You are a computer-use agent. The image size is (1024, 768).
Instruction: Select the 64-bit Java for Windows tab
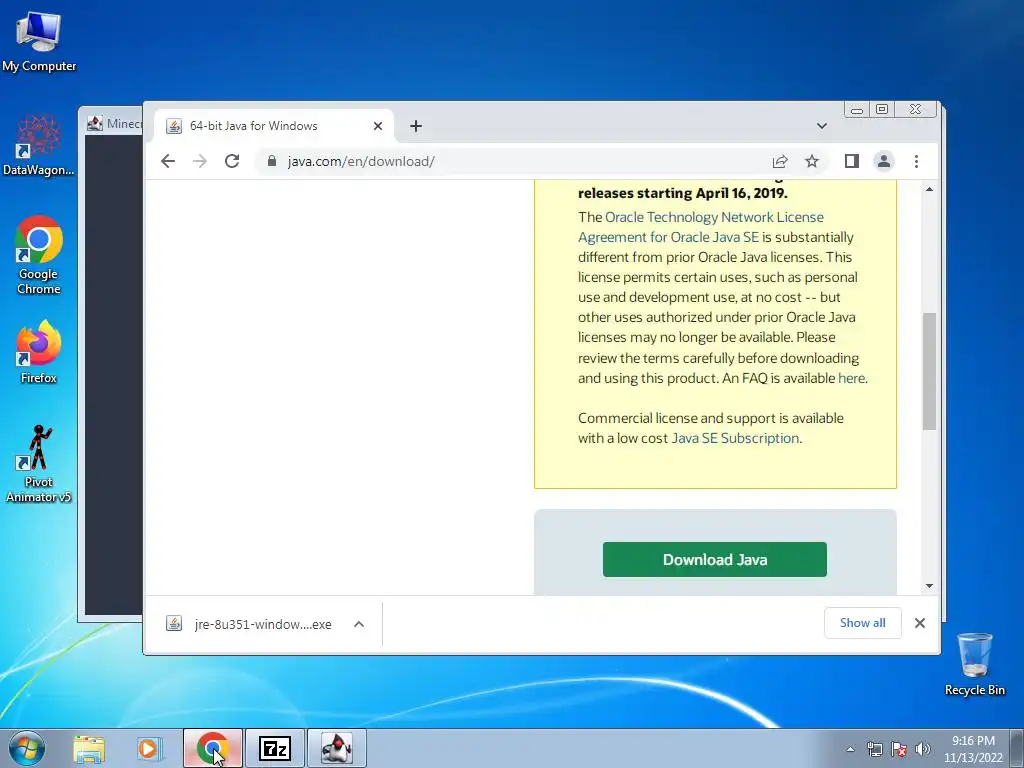(x=274, y=126)
